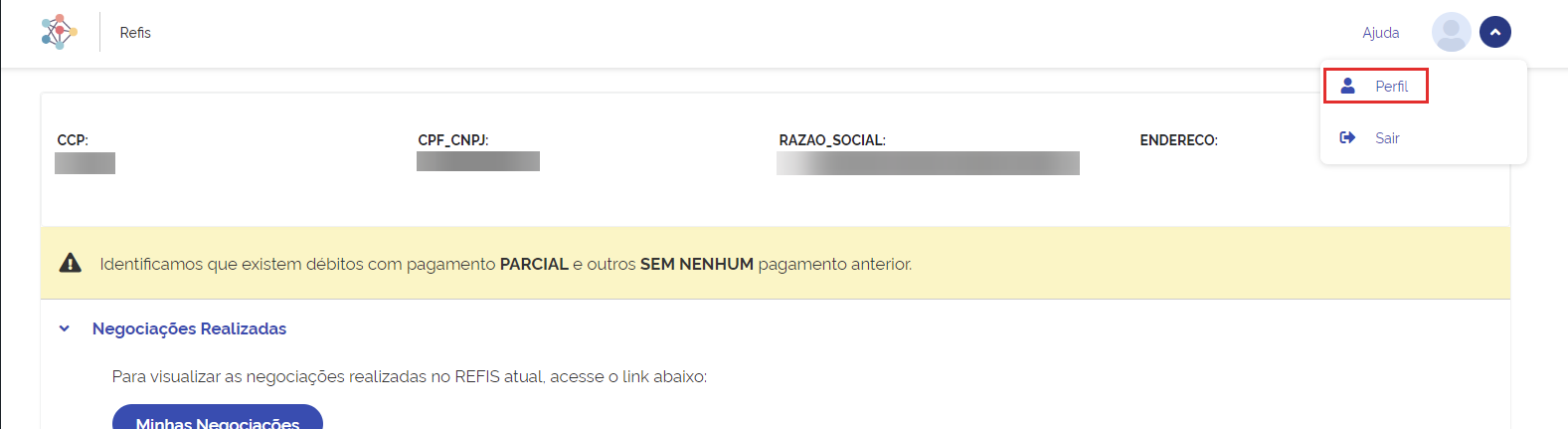Select the Perfil person icon
The width and height of the screenshot is (1568, 429).
(x=1347, y=86)
